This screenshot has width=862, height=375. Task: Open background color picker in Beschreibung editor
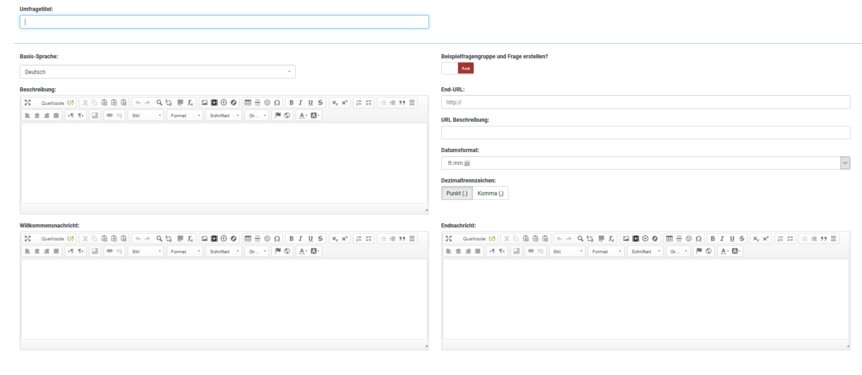(x=315, y=115)
